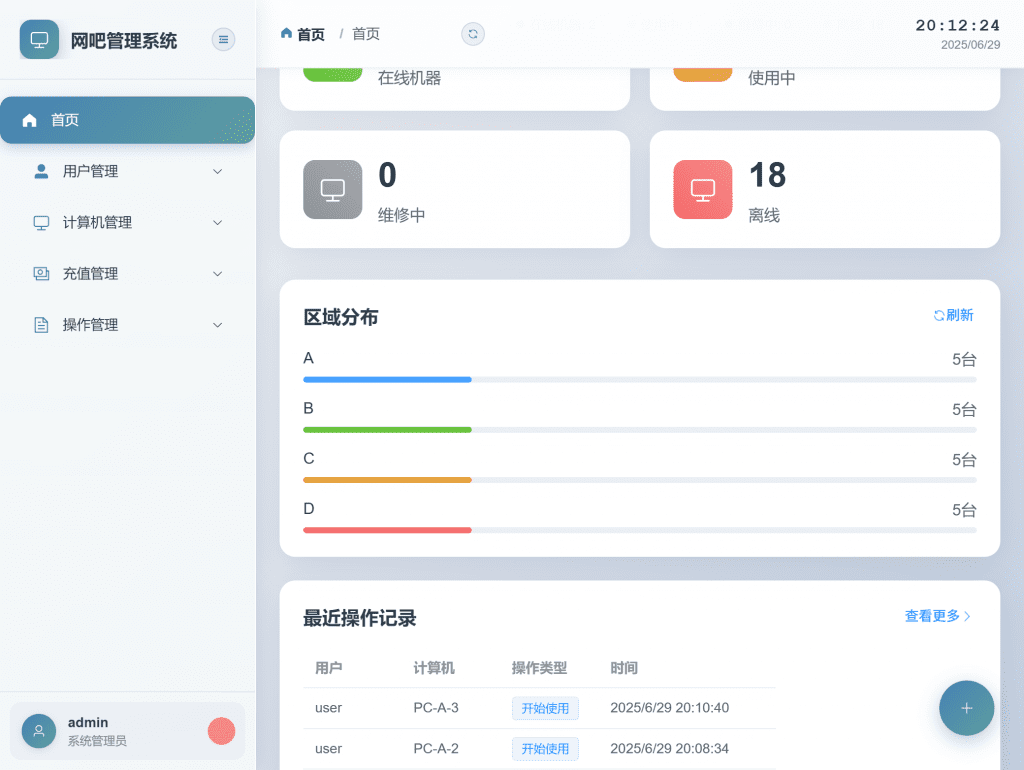Click the home icon in the breadcrumb

pyautogui.click(x=287, y=34)
